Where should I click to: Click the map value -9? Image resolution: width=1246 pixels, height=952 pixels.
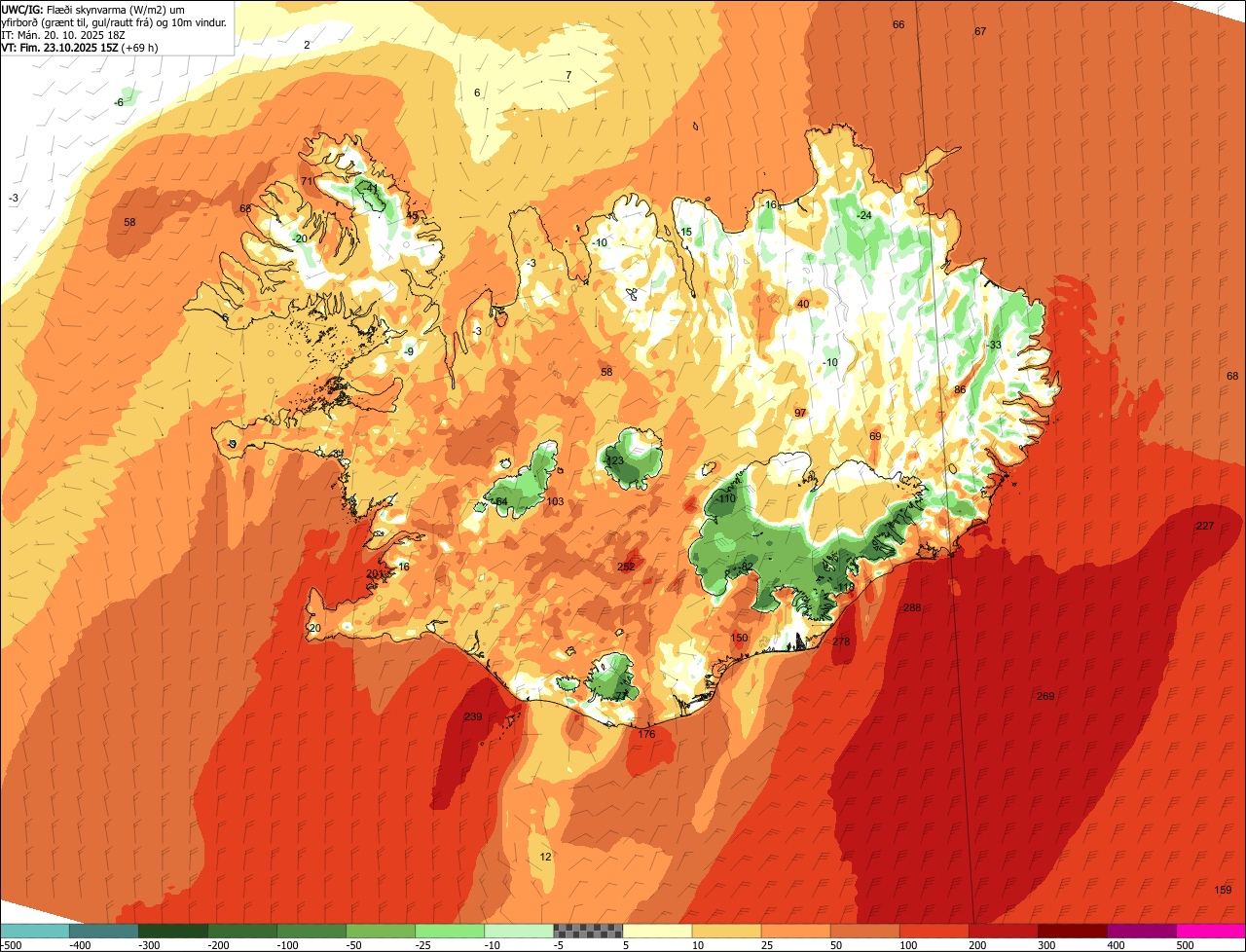(410, 351)
